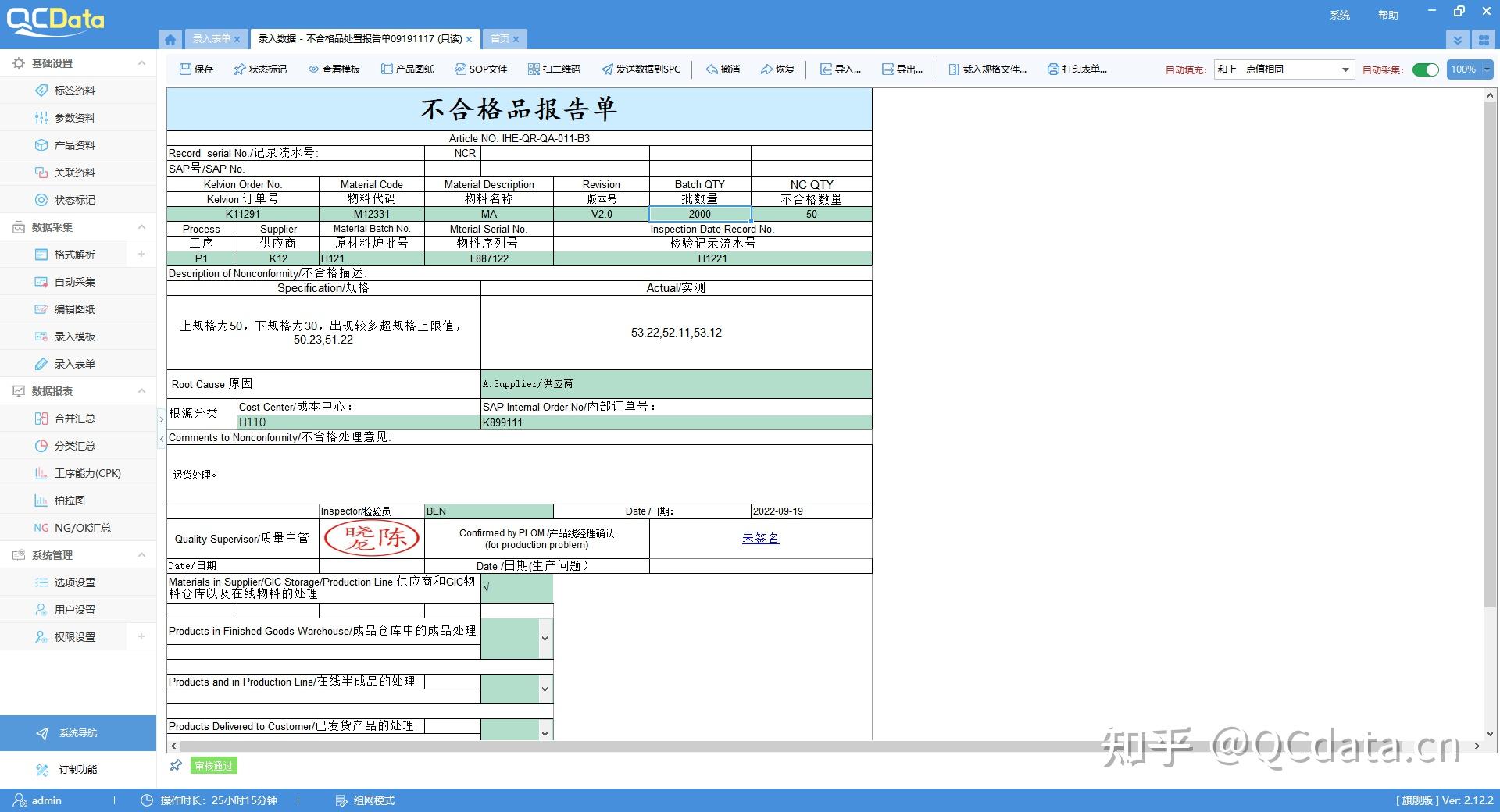The height and width of the screenshot is (812, 1500).
Task: Toggle the 自动采集 switch
Action: (x=1426, y=69)
